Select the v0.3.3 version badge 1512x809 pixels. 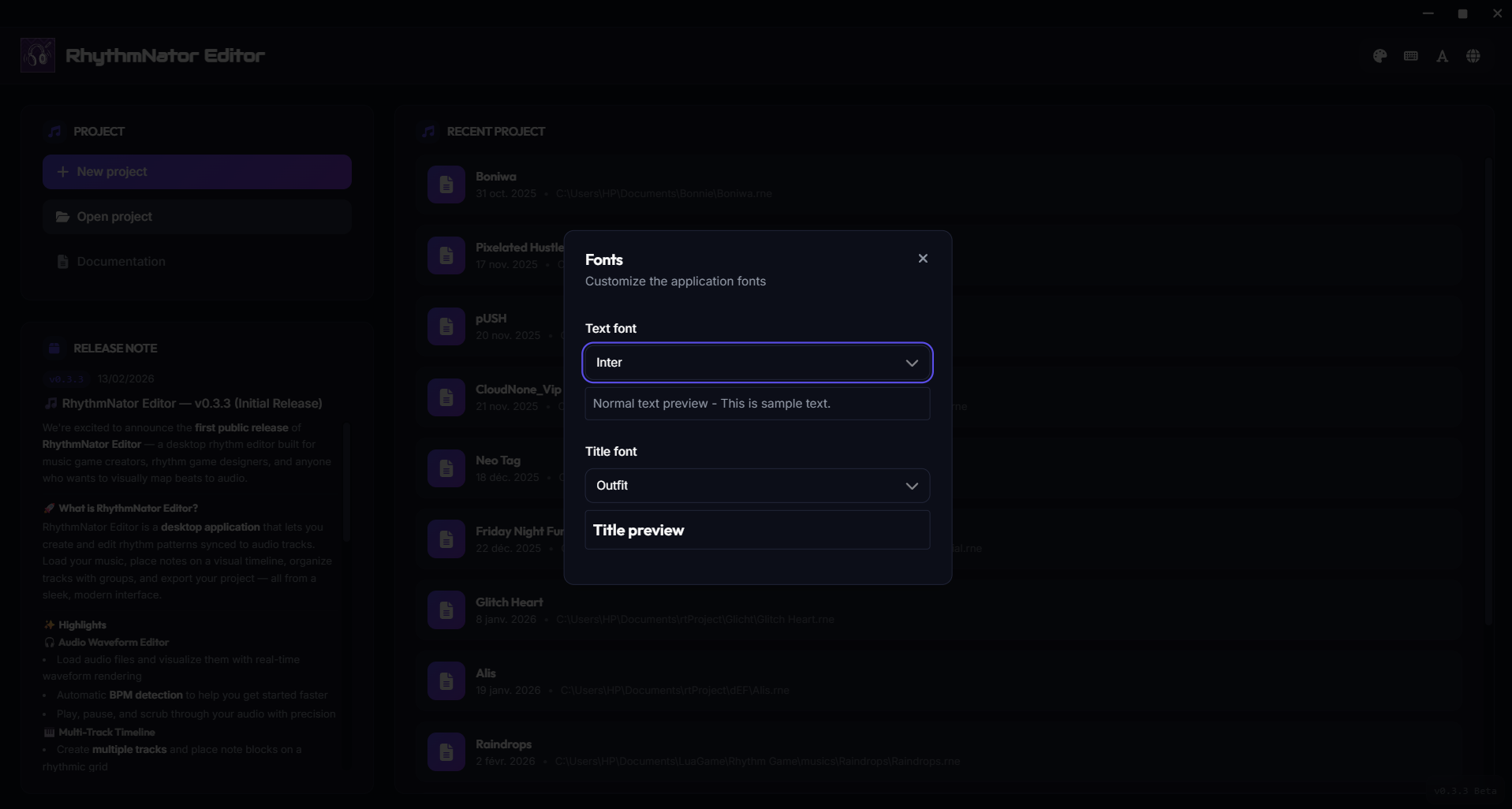pos(67,378)
